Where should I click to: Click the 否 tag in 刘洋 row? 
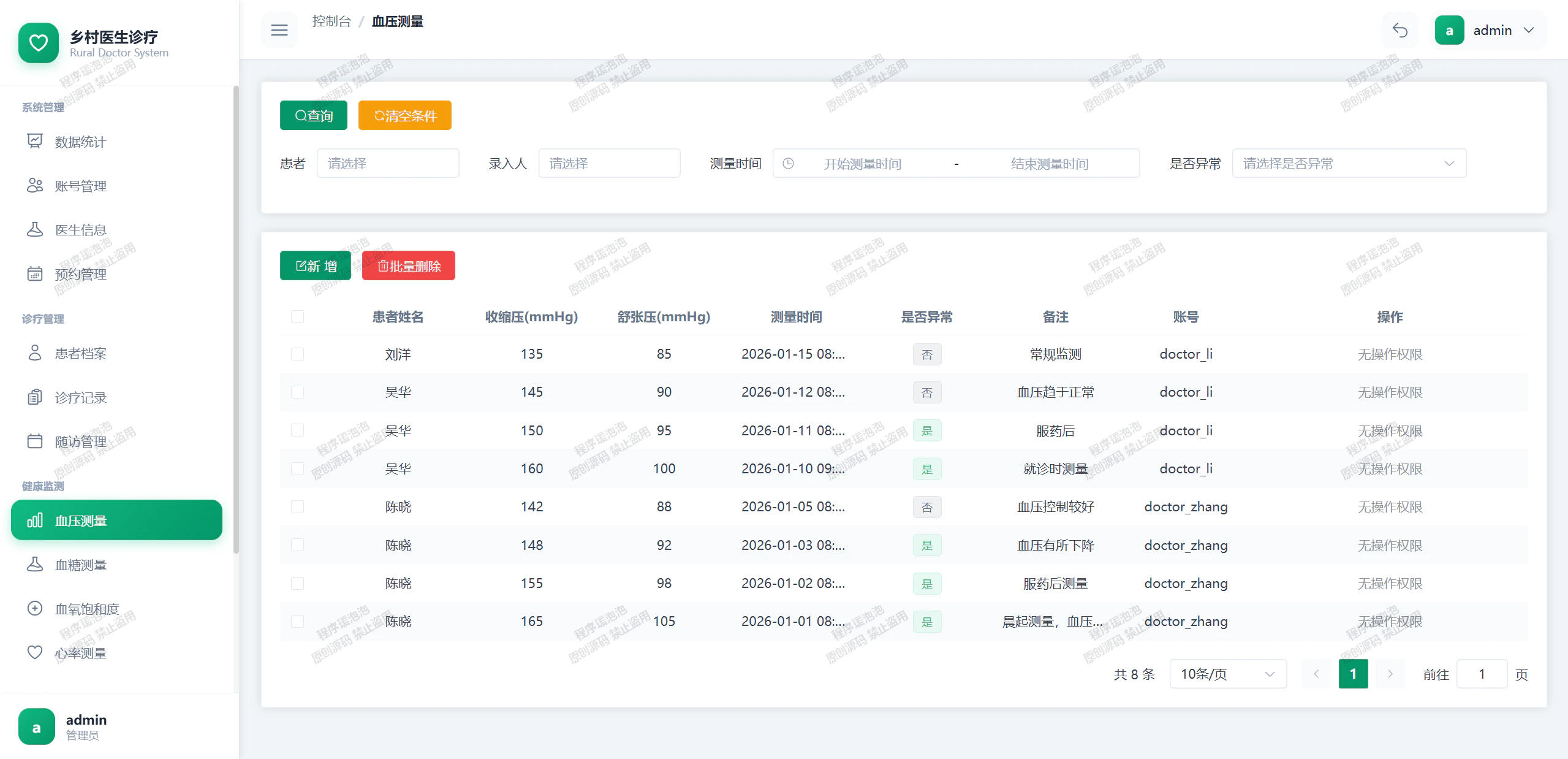pyautogui.click(x=927, y=354)
